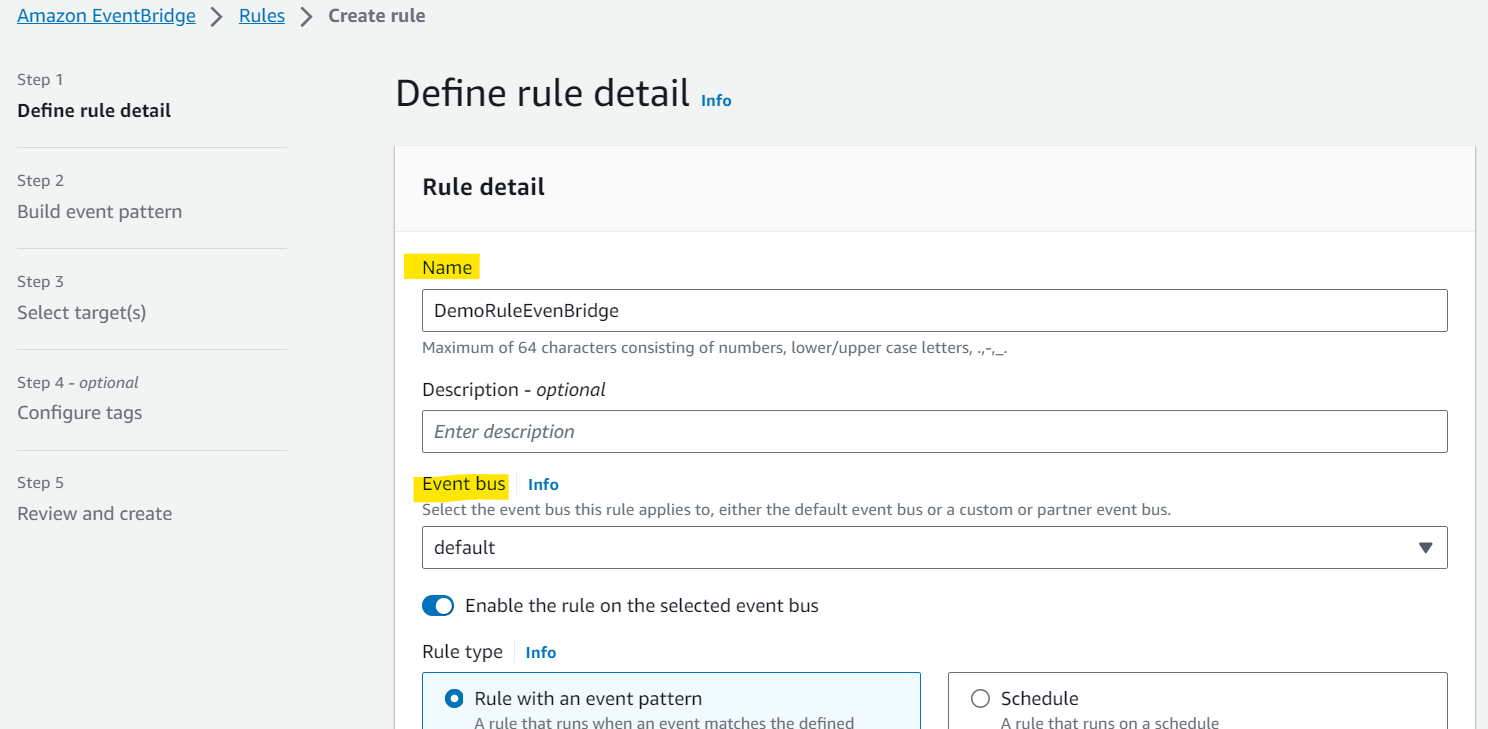Open the Info link beside Rule type

541,653
